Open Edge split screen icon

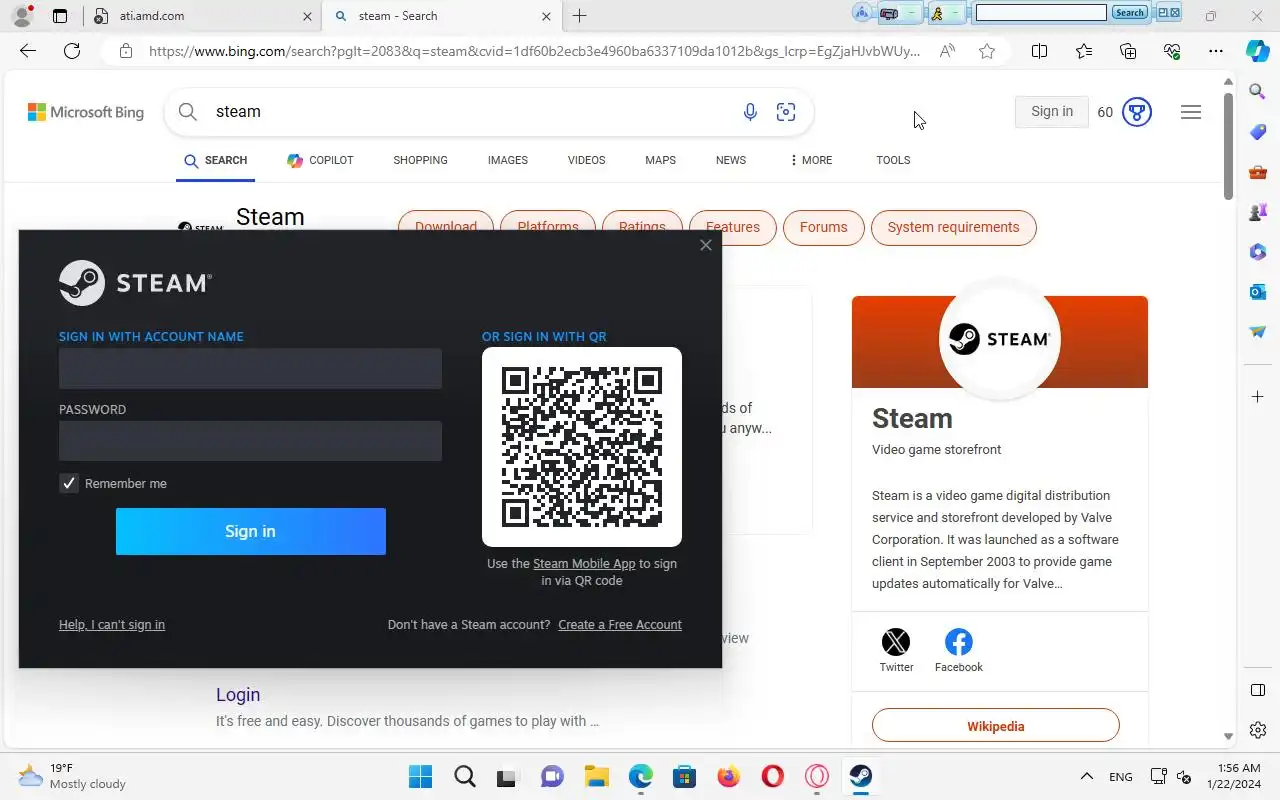click(x=1039, y=51)
